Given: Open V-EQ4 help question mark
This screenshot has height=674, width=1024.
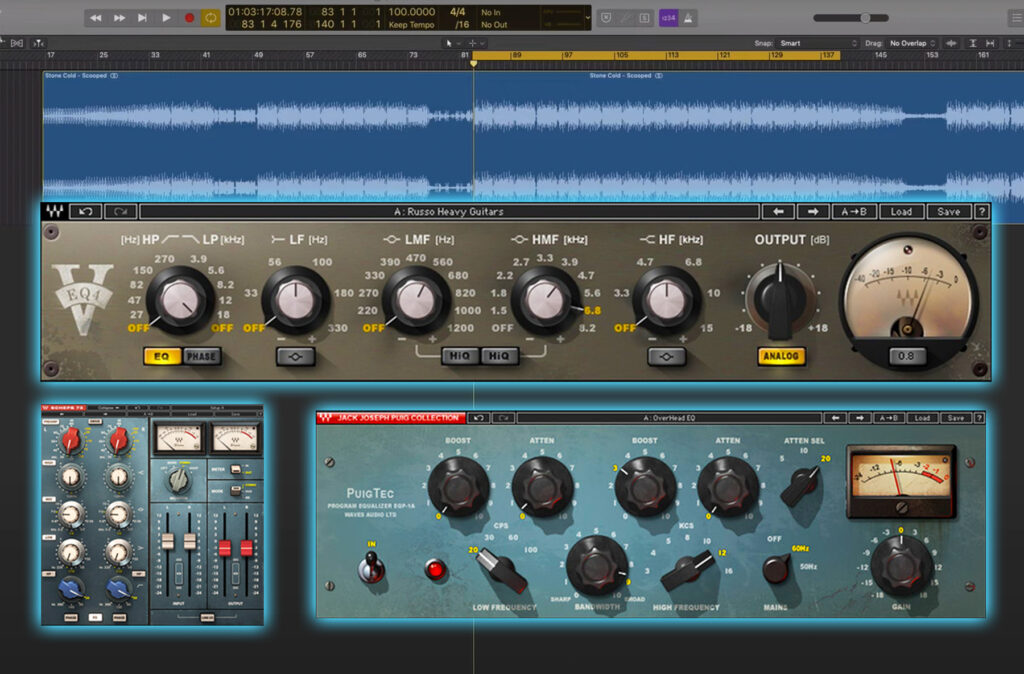Looking at the screenshot, I should point(982,212).
